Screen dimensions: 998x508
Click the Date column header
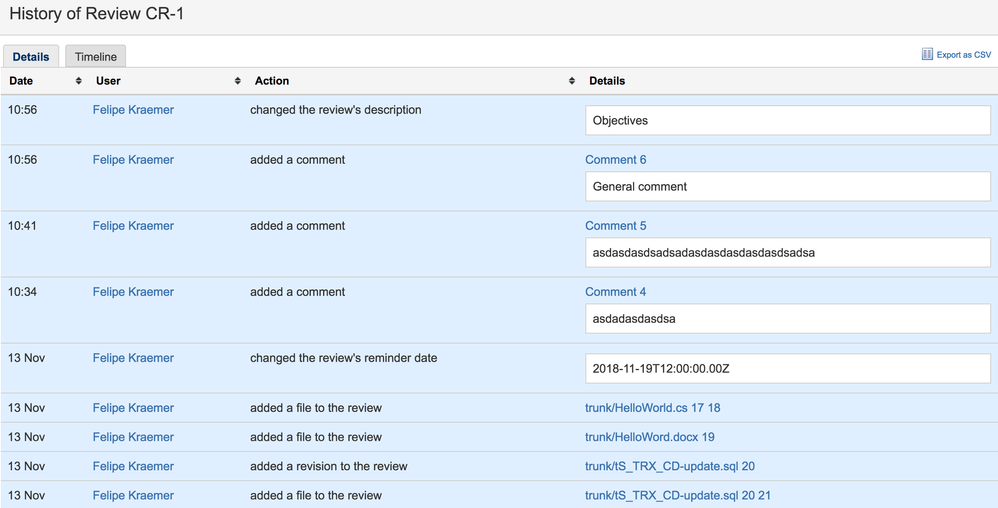(21, 81)
